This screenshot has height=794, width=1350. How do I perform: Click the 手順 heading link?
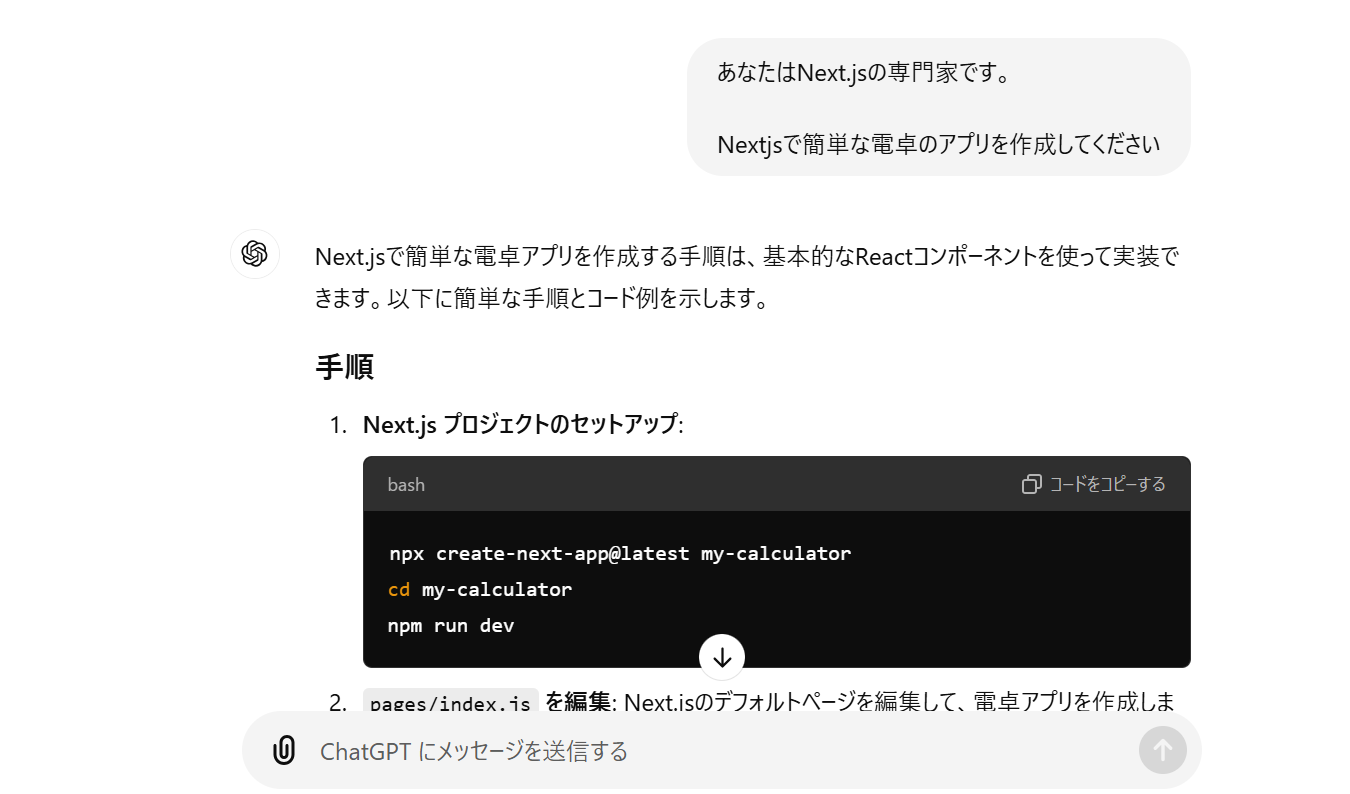click(x=345, y=367)
